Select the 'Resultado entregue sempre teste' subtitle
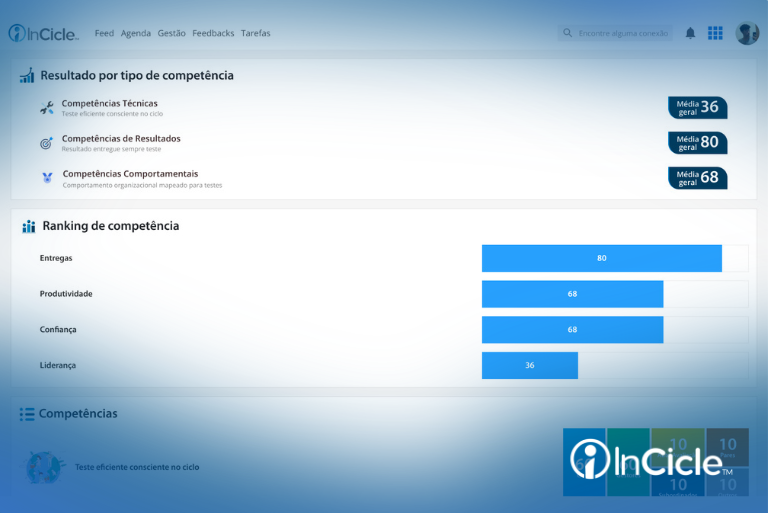The height and width of the screenshot is (513, 768). (x=111, y=149)
